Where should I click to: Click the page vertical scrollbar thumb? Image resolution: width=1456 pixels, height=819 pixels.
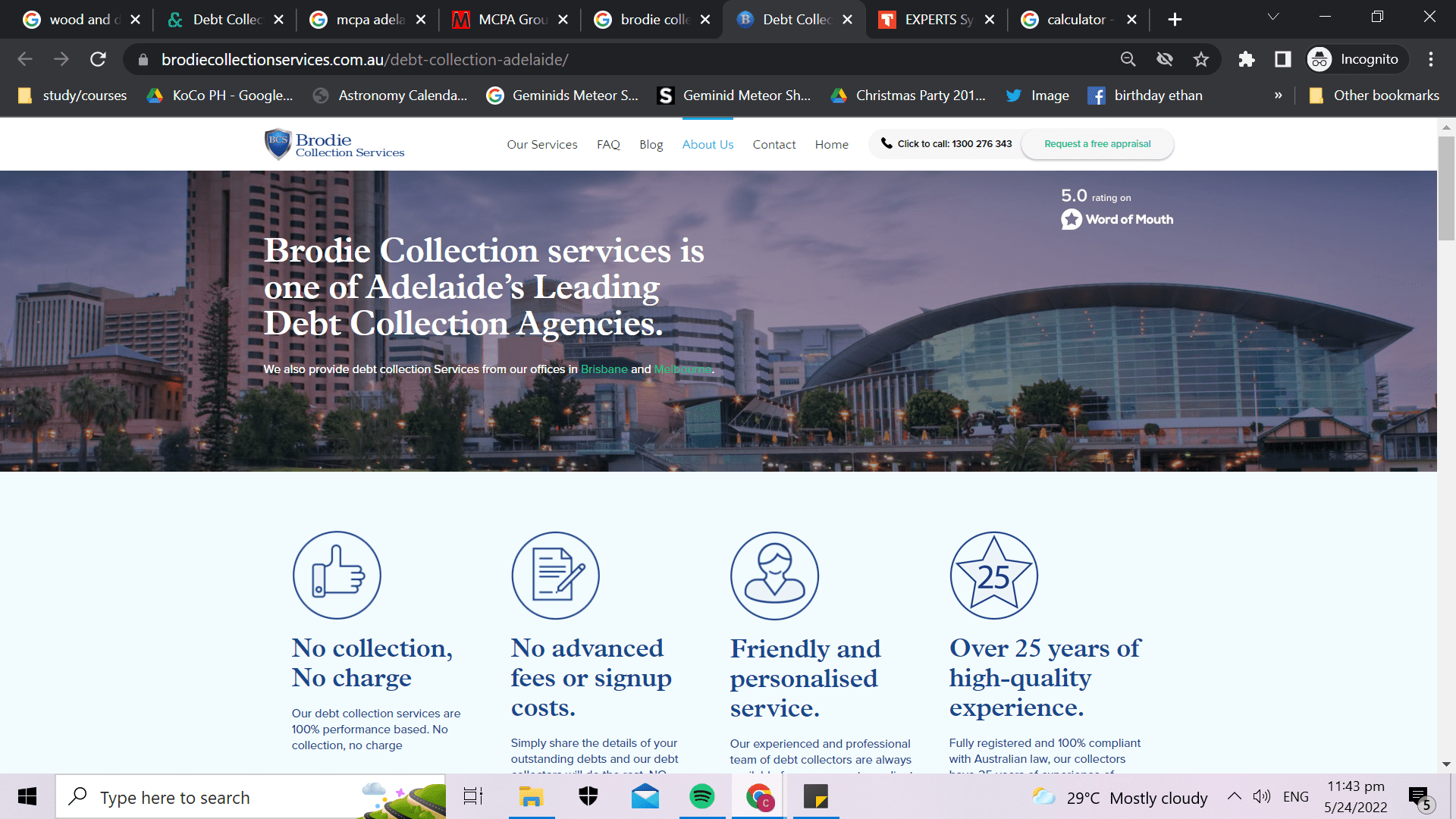(1446, 188)
